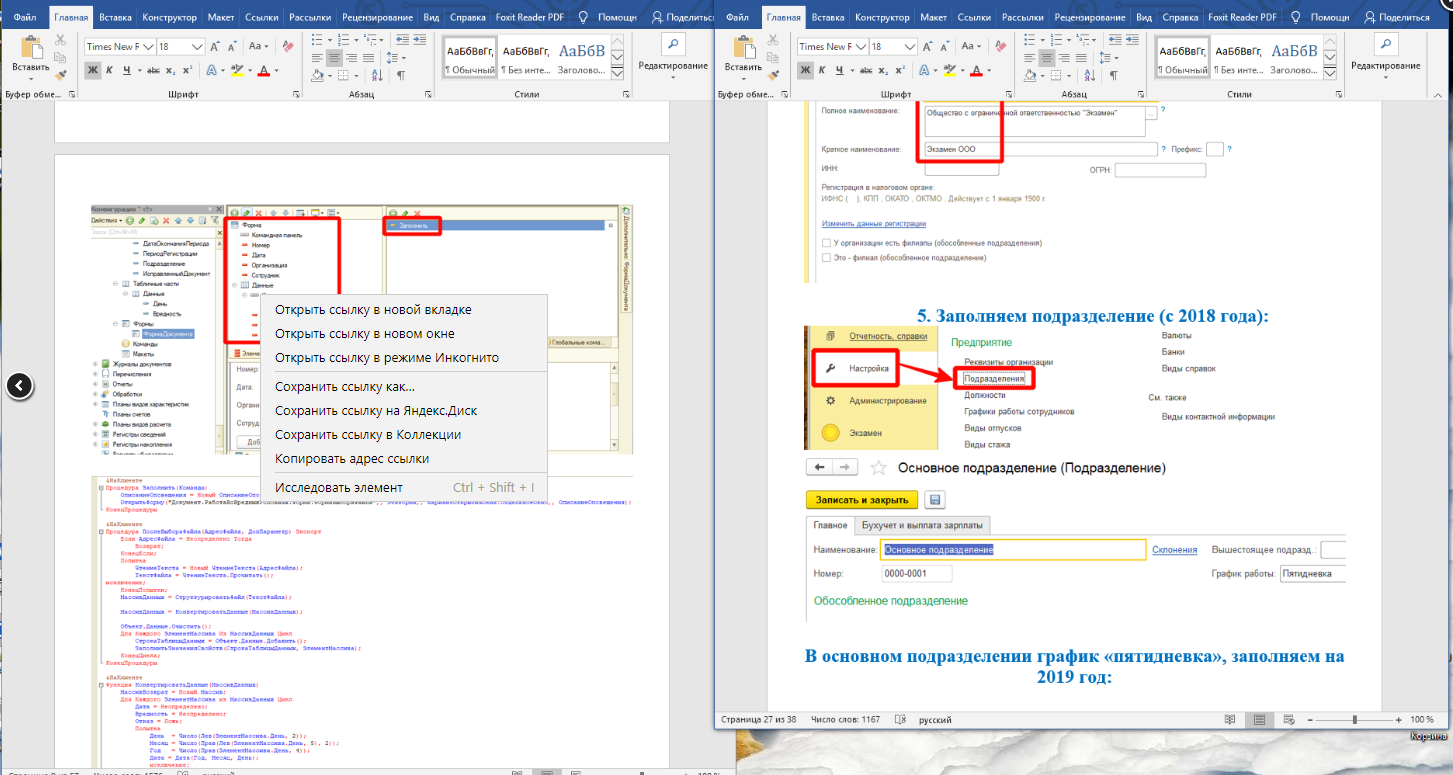
Task: Toggle bold formatting
Action: pos(92,70)
